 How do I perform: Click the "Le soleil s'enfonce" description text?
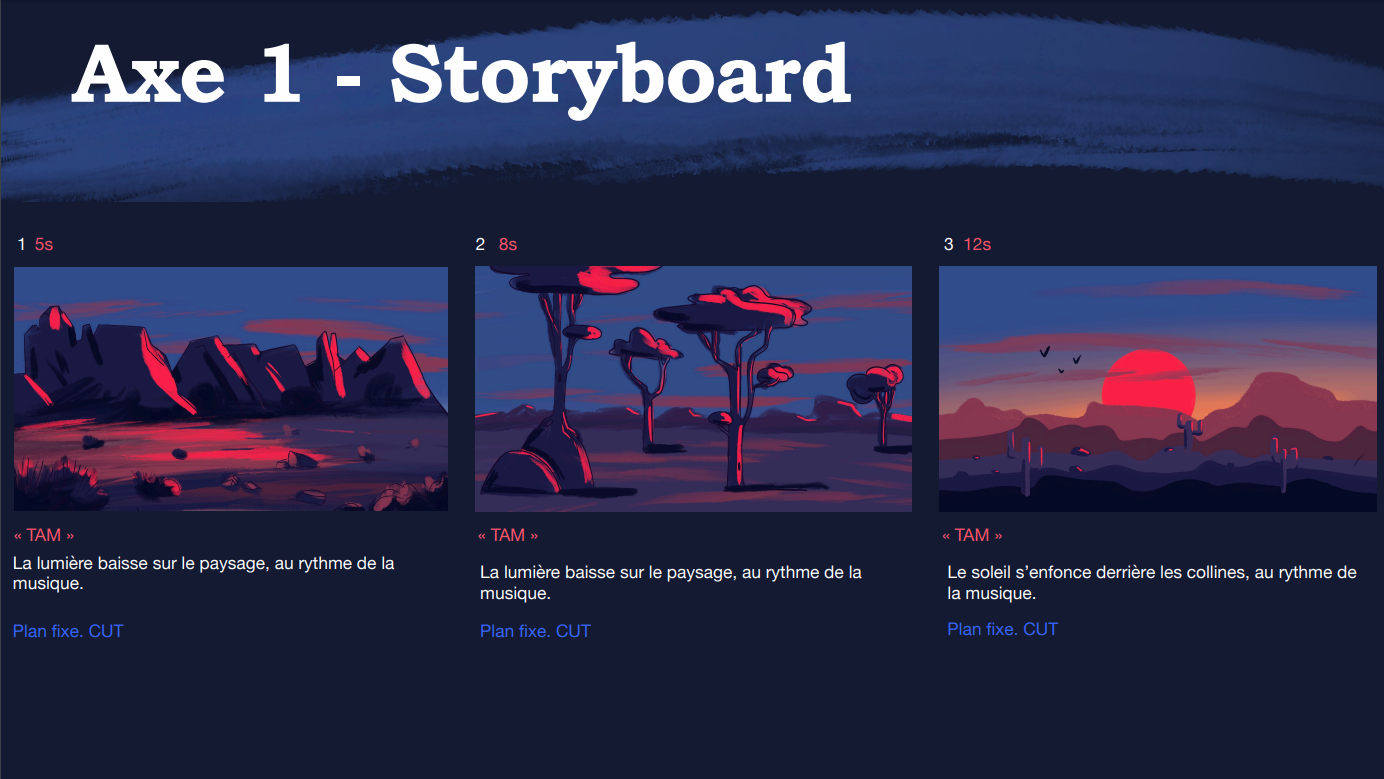(x=1152, y=583)
